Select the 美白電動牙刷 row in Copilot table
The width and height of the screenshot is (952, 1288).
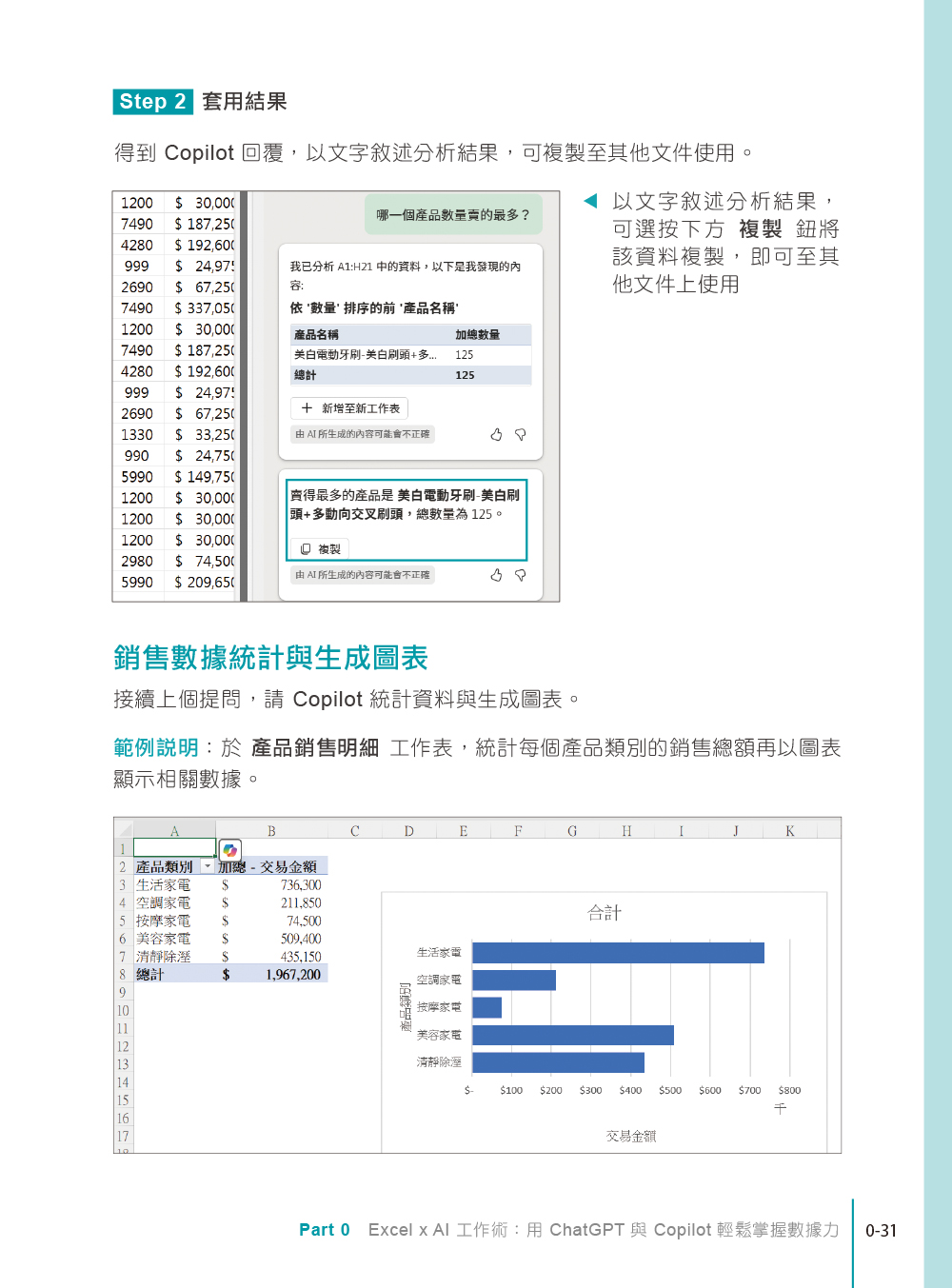coord(410,354)
